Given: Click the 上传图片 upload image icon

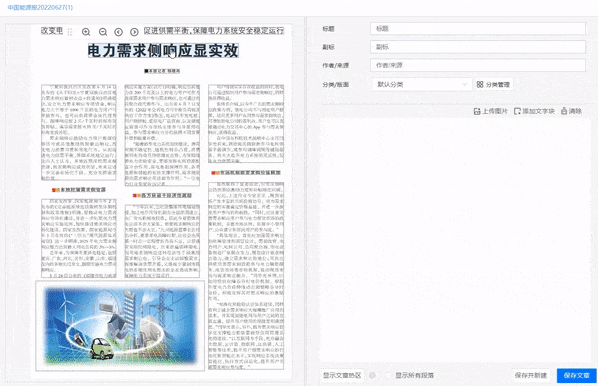Looking at the screenshot, I should 477,111.
